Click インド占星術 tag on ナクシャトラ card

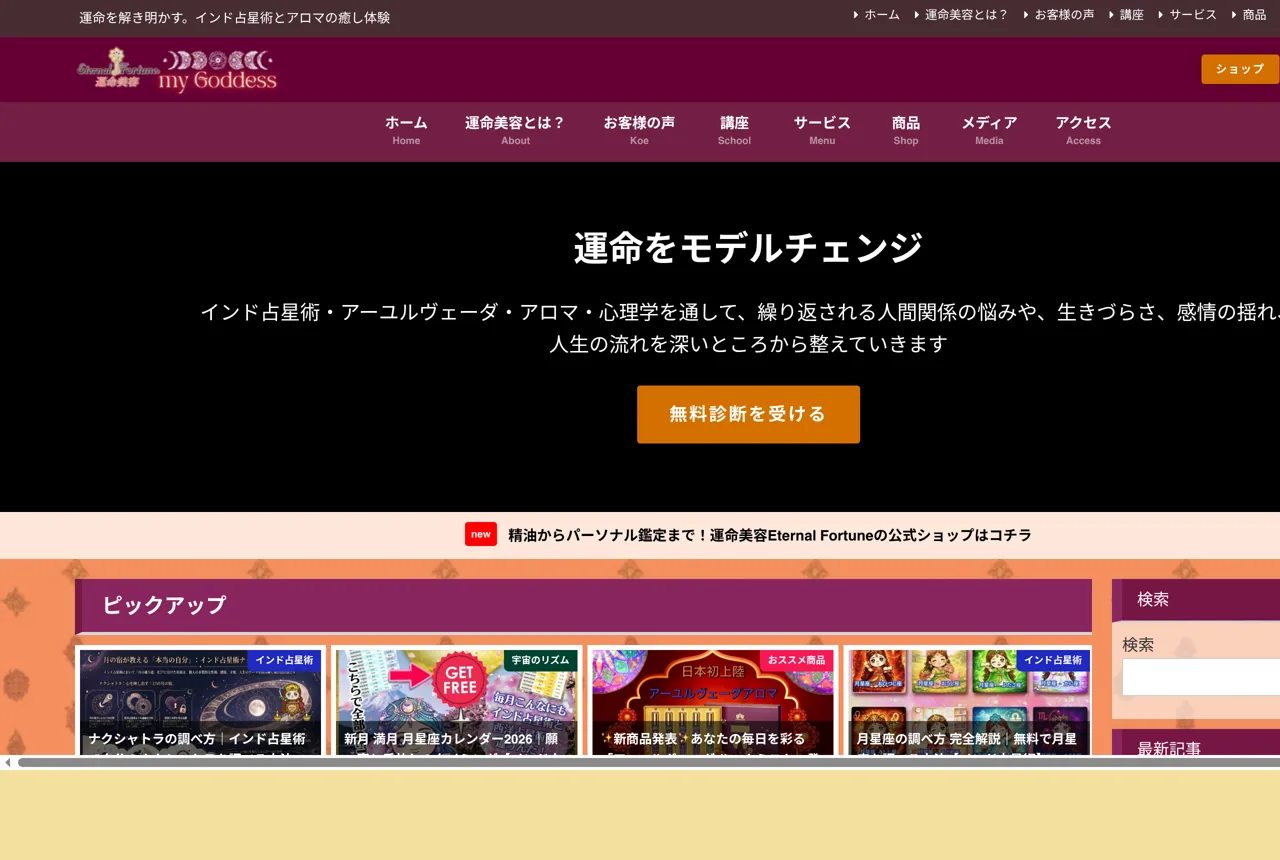(284, 660)
